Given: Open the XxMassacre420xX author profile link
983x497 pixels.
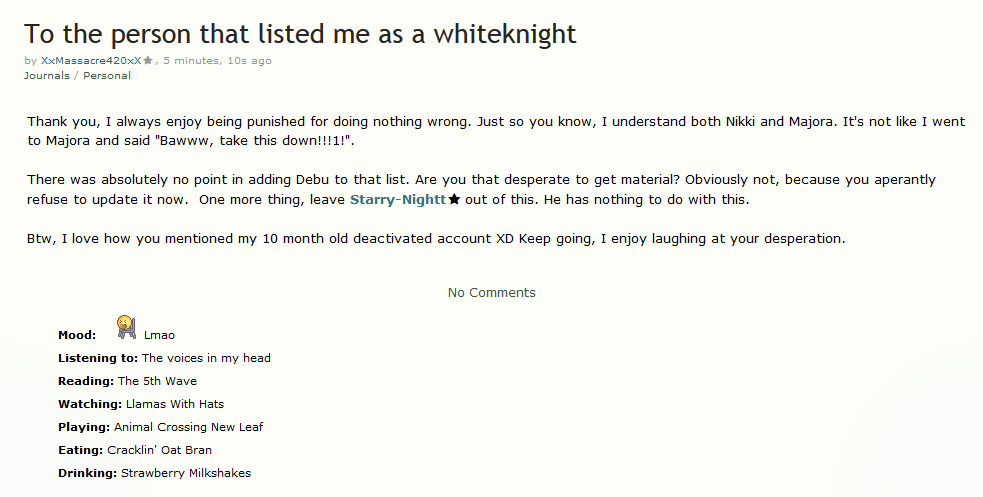Looking at the screenshot, I should (91, 61).
